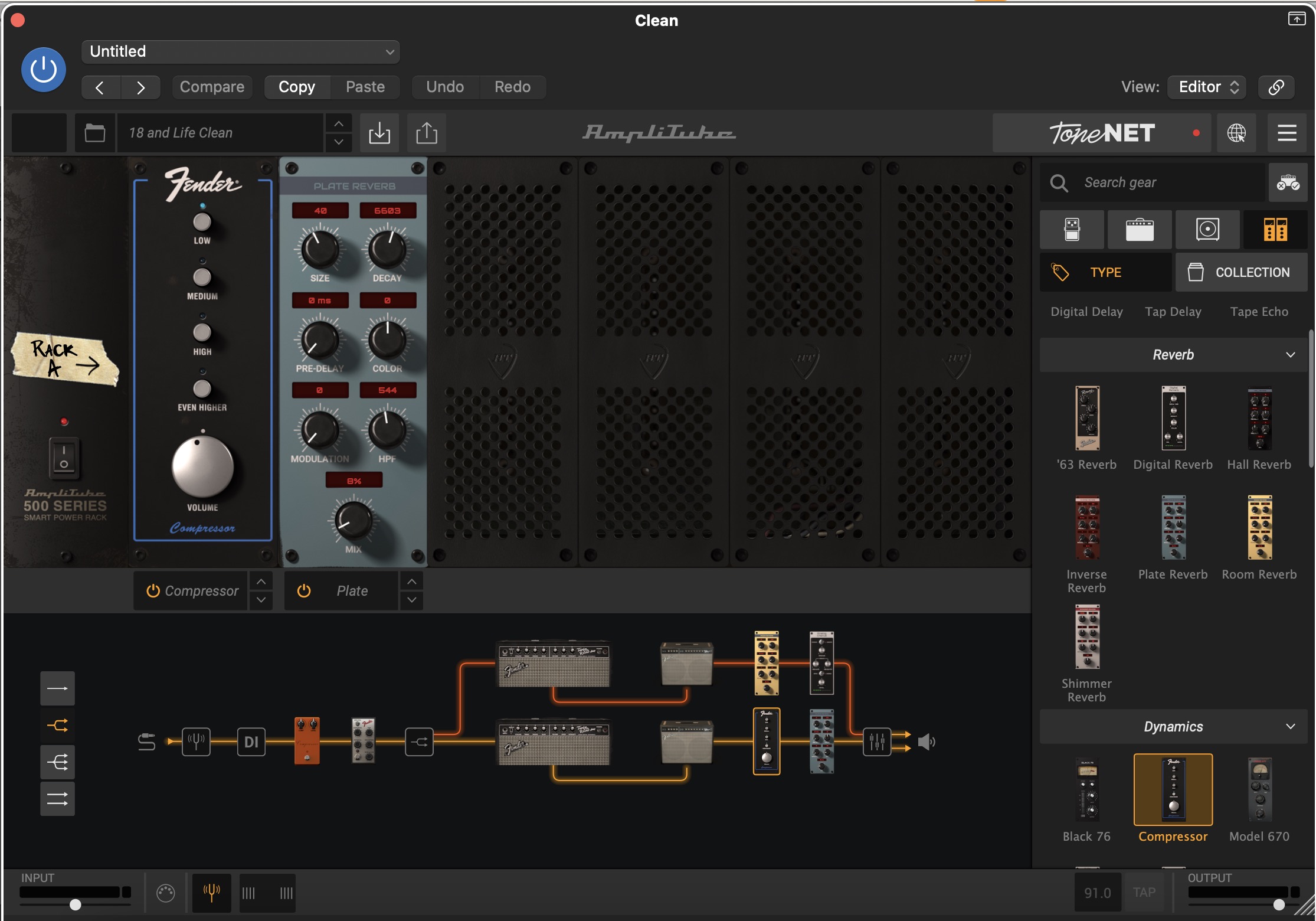1316x921 pixels.
Task: Click the Undo button
Action: (x=445, y=87)
